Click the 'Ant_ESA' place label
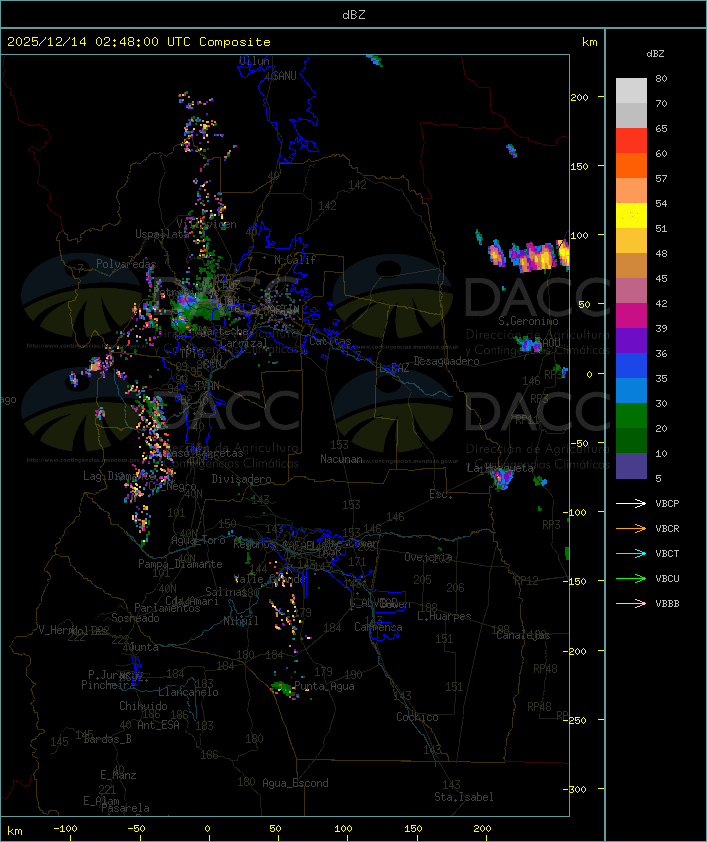This screenshot has height=842, width=707. [x=158, y=725]
